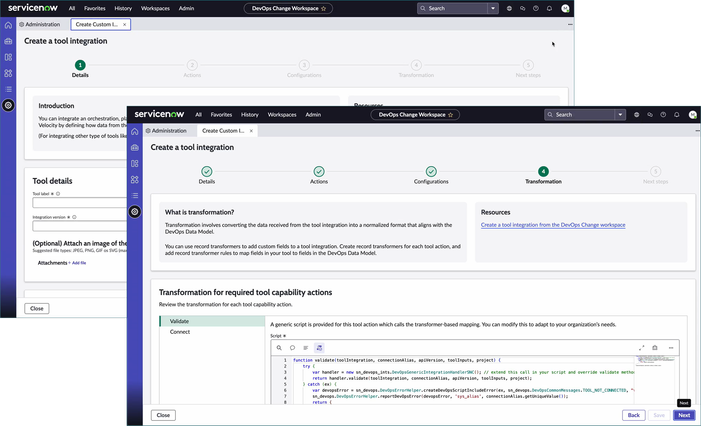Viewport: 701px width, 426px height.
Task: Click the Close button in front window
Action: [x=163, y=415]
